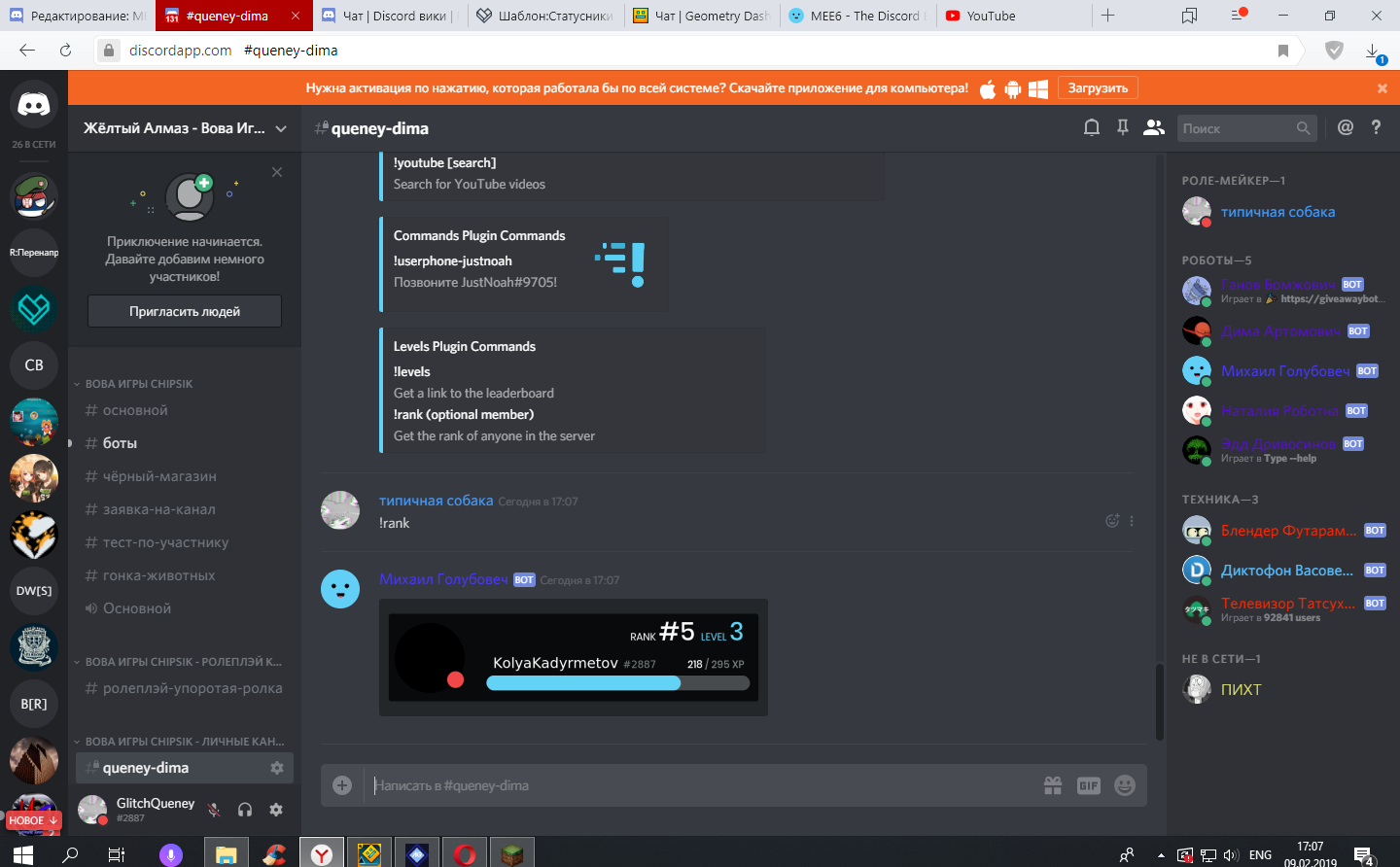
Task: Toggle channel notifications with the bell icon
Action: pos(1091,127)
